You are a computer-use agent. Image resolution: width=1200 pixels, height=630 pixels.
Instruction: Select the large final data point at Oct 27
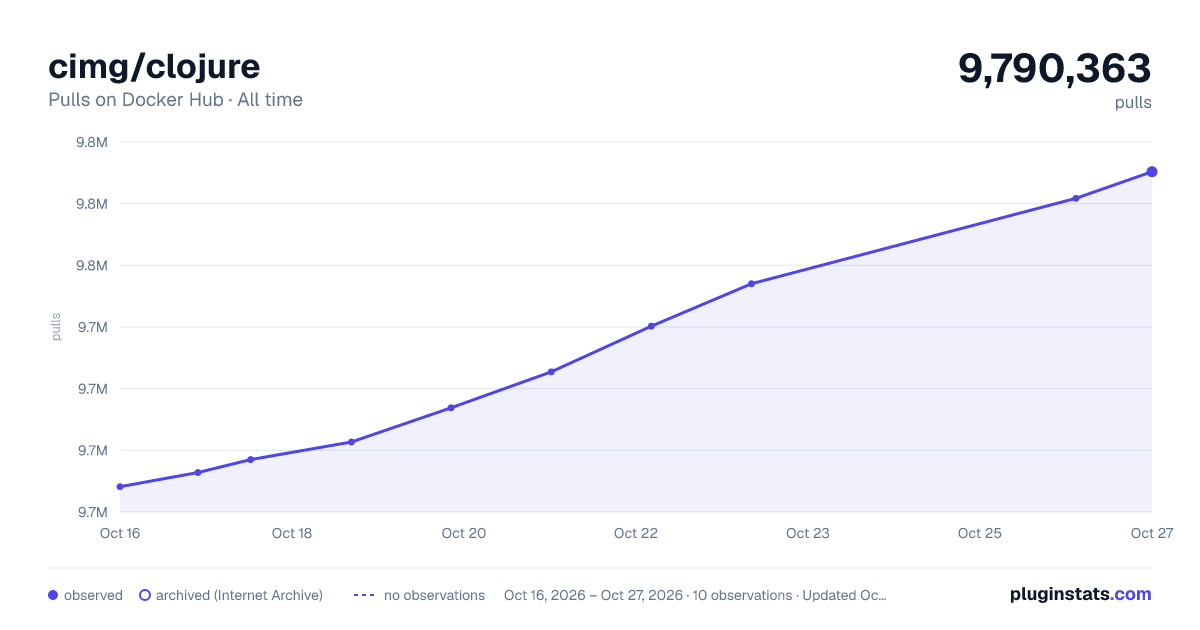(x=1152, y=172)
